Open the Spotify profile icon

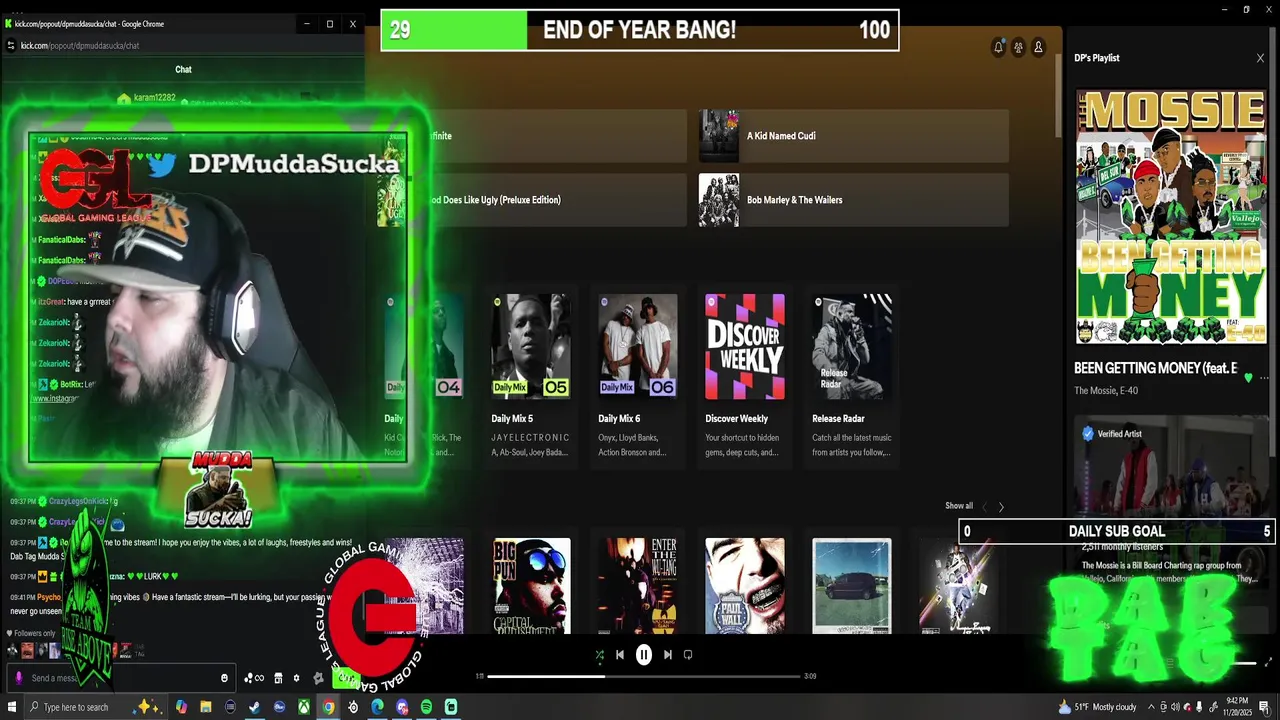click(x=1038, y=47)
